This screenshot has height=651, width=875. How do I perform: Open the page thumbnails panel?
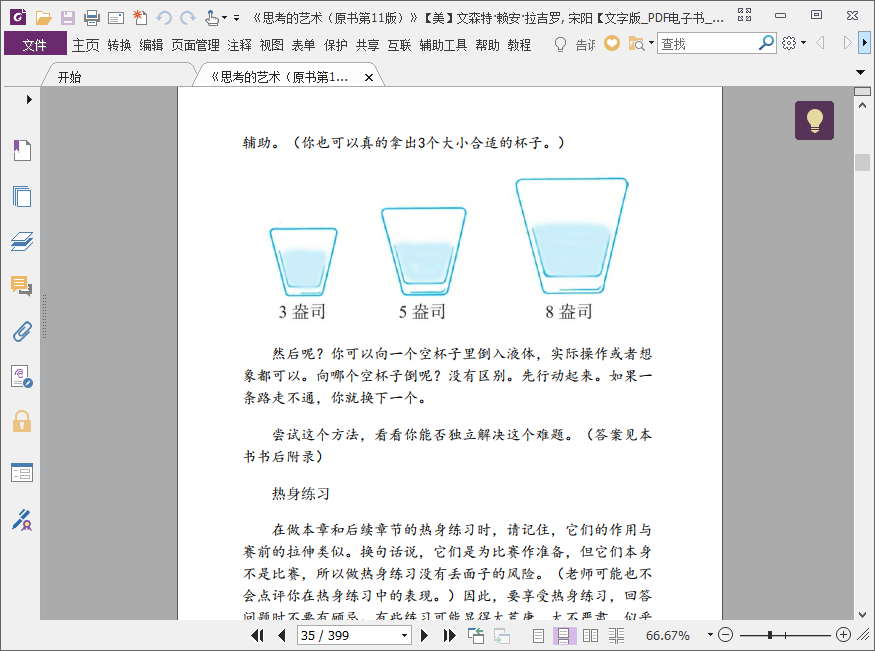pos(22,196)
